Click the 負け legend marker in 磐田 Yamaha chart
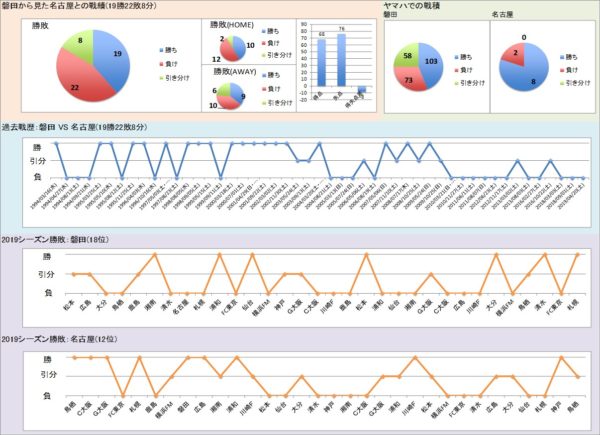Viewport: 600px width, 435px height. tap(454, 70)
